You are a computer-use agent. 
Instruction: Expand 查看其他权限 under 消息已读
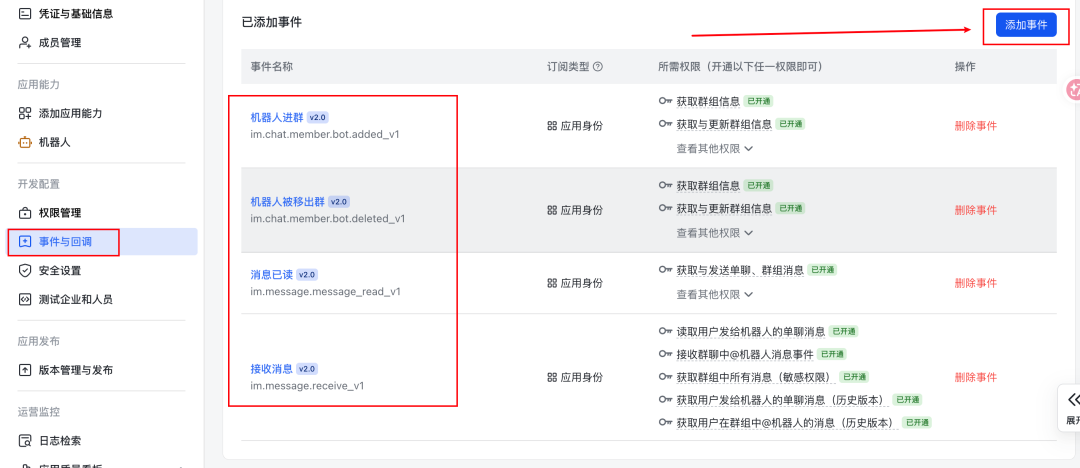click(x=714, y=295)
